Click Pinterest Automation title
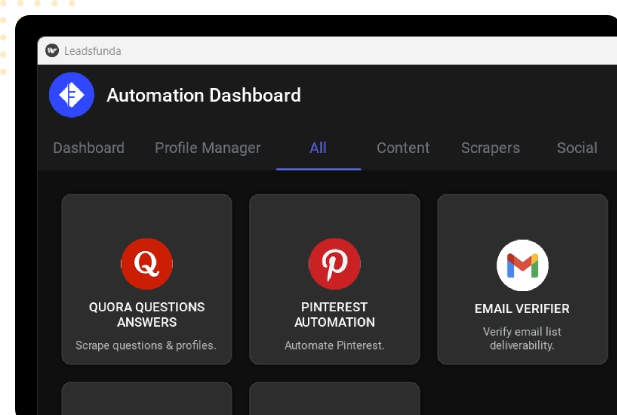The height and width of the screenshot is (415, 617). click(334, 314)
